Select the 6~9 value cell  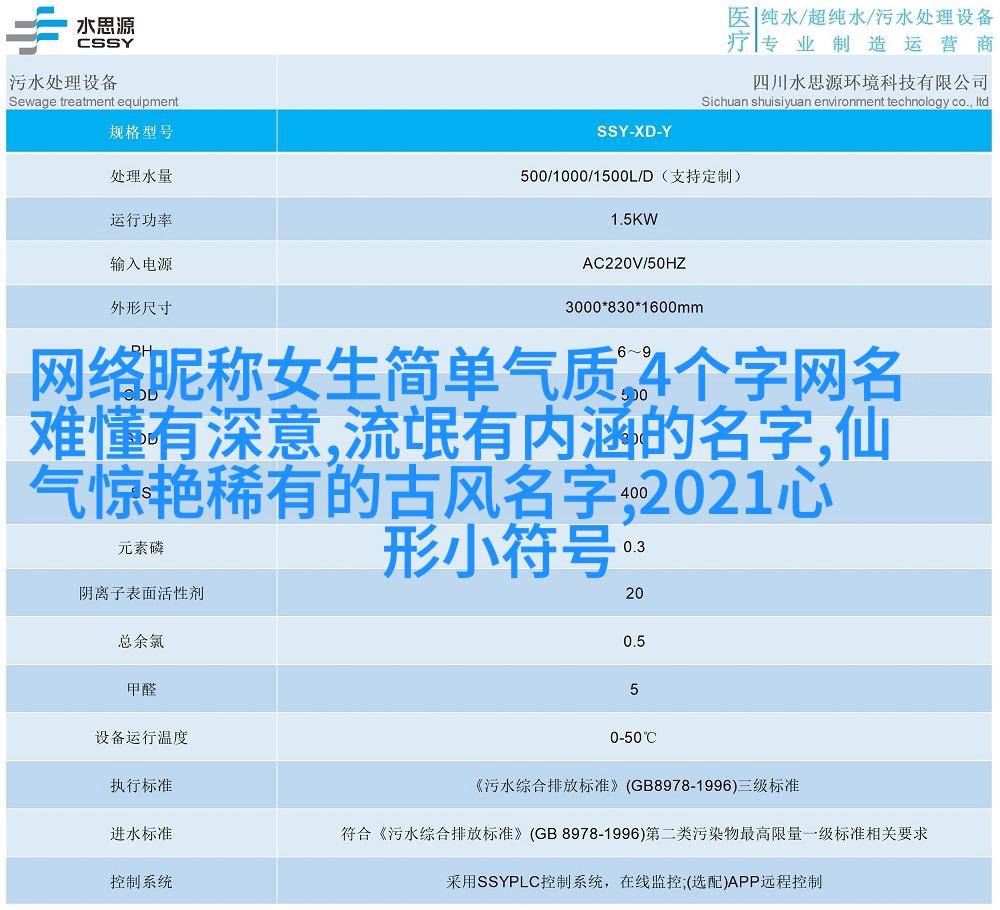point(634,352)
